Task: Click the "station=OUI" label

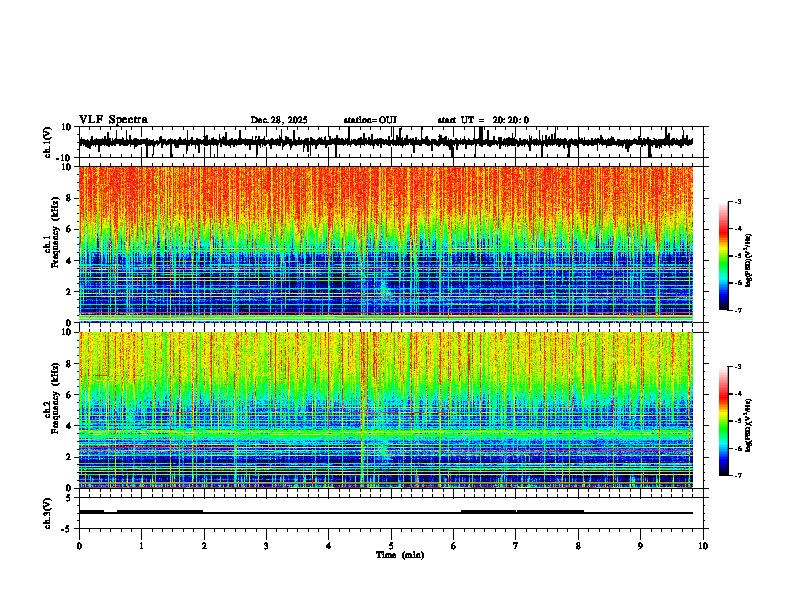Action: [370, 120]
